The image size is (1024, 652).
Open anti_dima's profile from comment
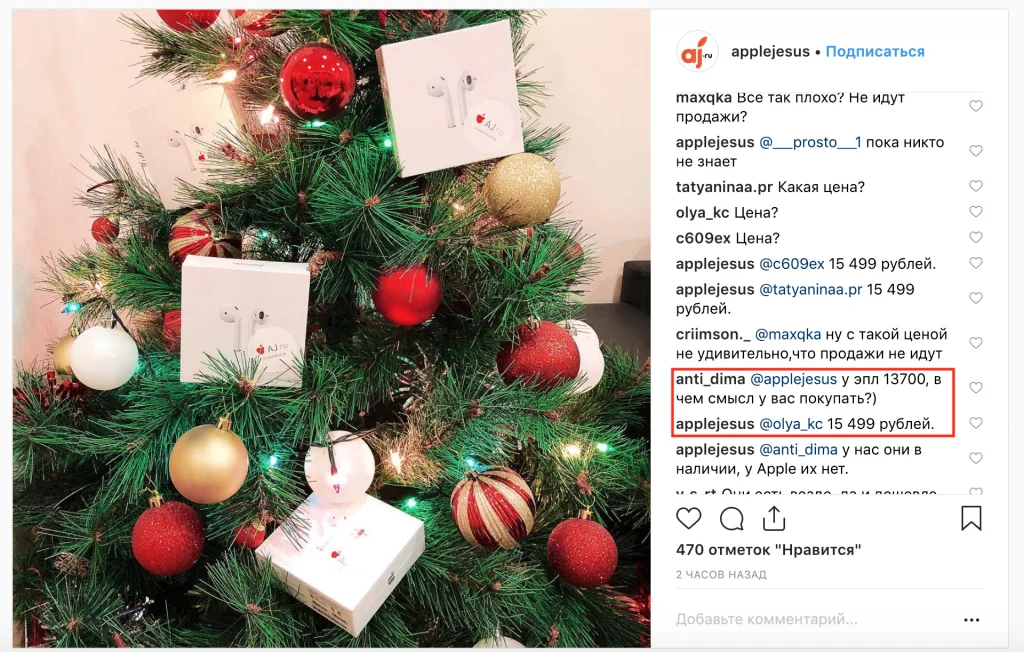point(710,379)
